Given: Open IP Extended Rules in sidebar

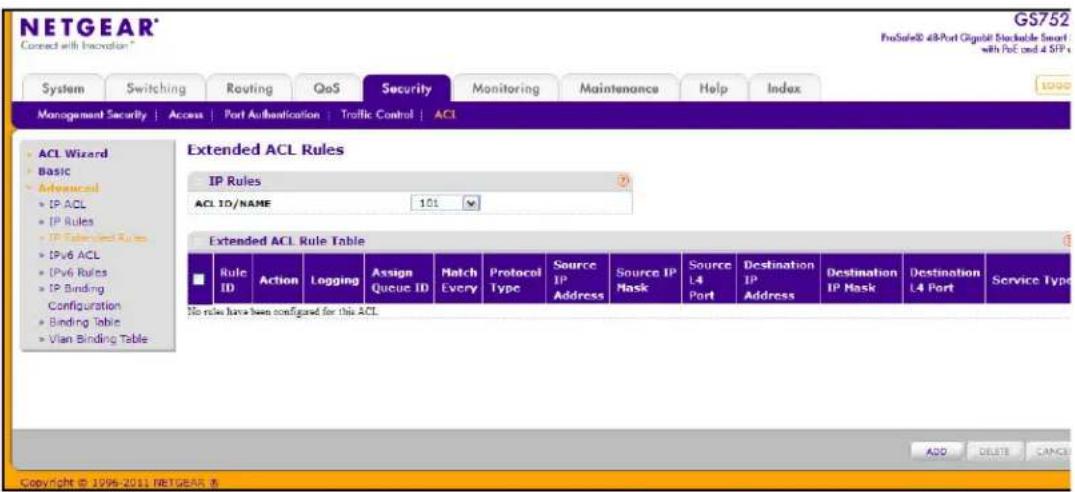Looking at the screenshot, I should [97, 238].
